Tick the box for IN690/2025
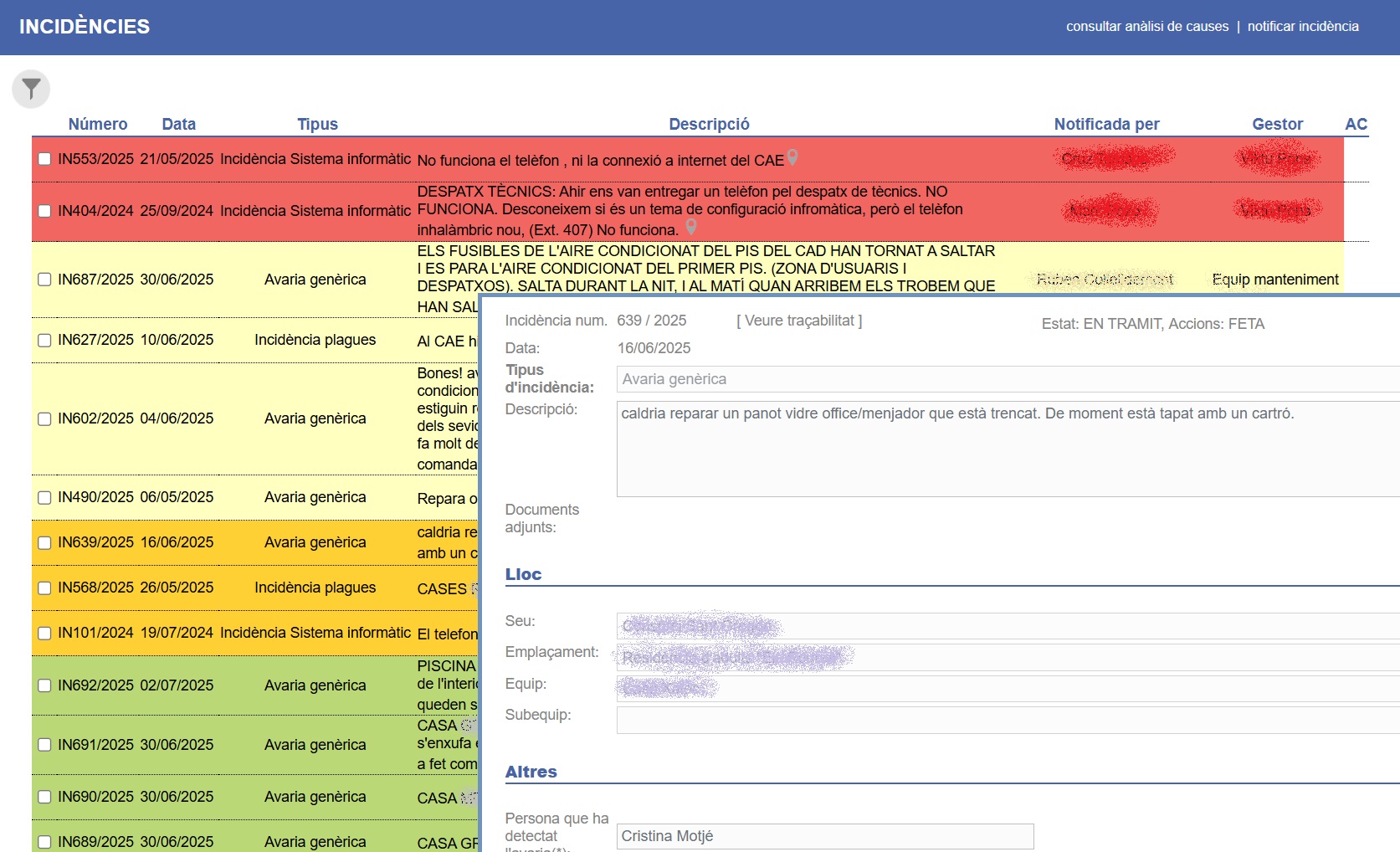The width and height of the screenshot is (1400, 852). (44, 797)
